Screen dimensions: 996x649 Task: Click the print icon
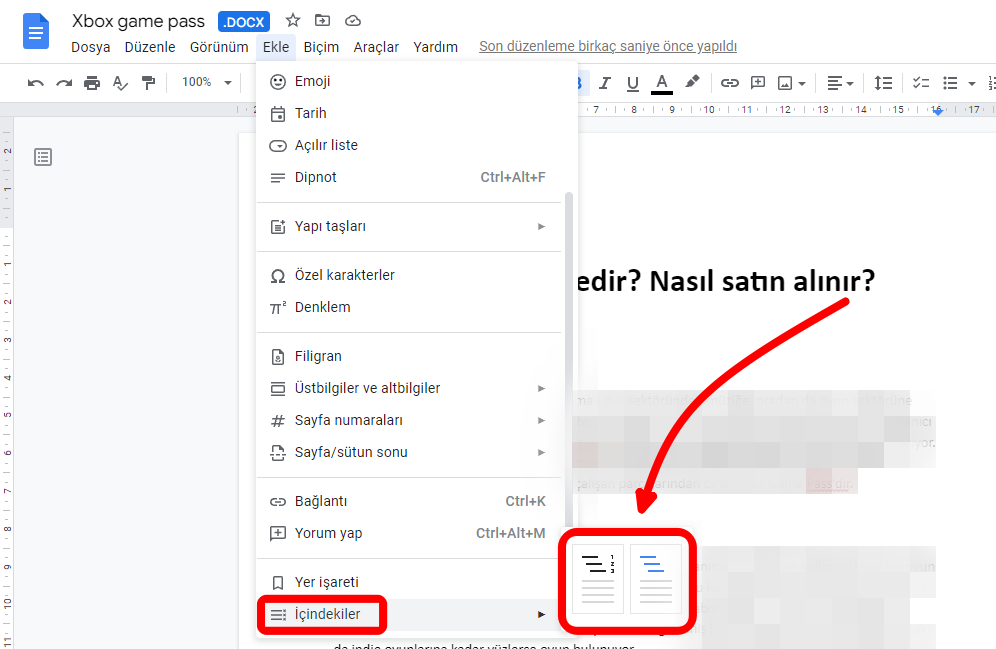[x=92, y=83]
